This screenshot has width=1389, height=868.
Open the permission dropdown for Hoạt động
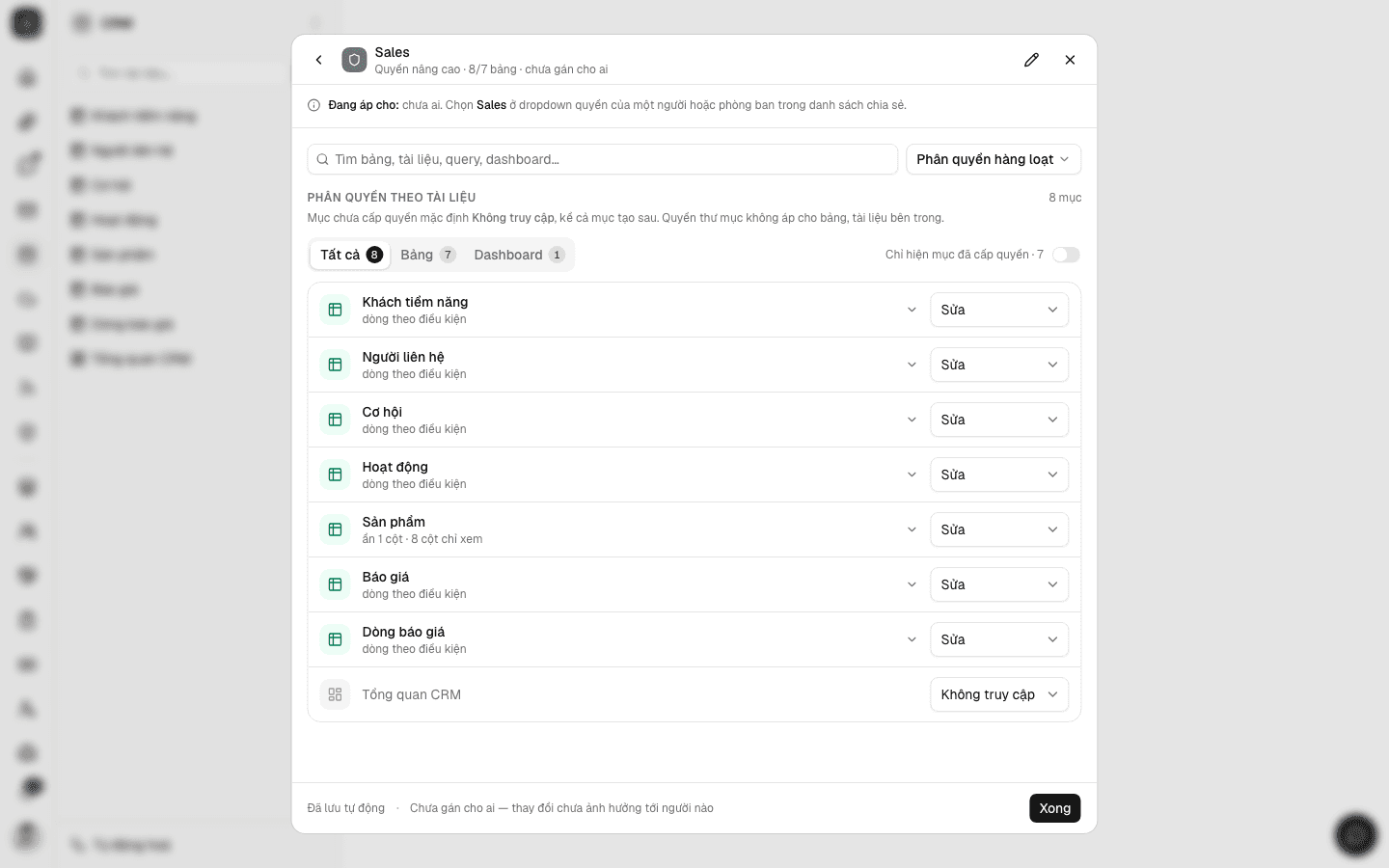point(999,475)
